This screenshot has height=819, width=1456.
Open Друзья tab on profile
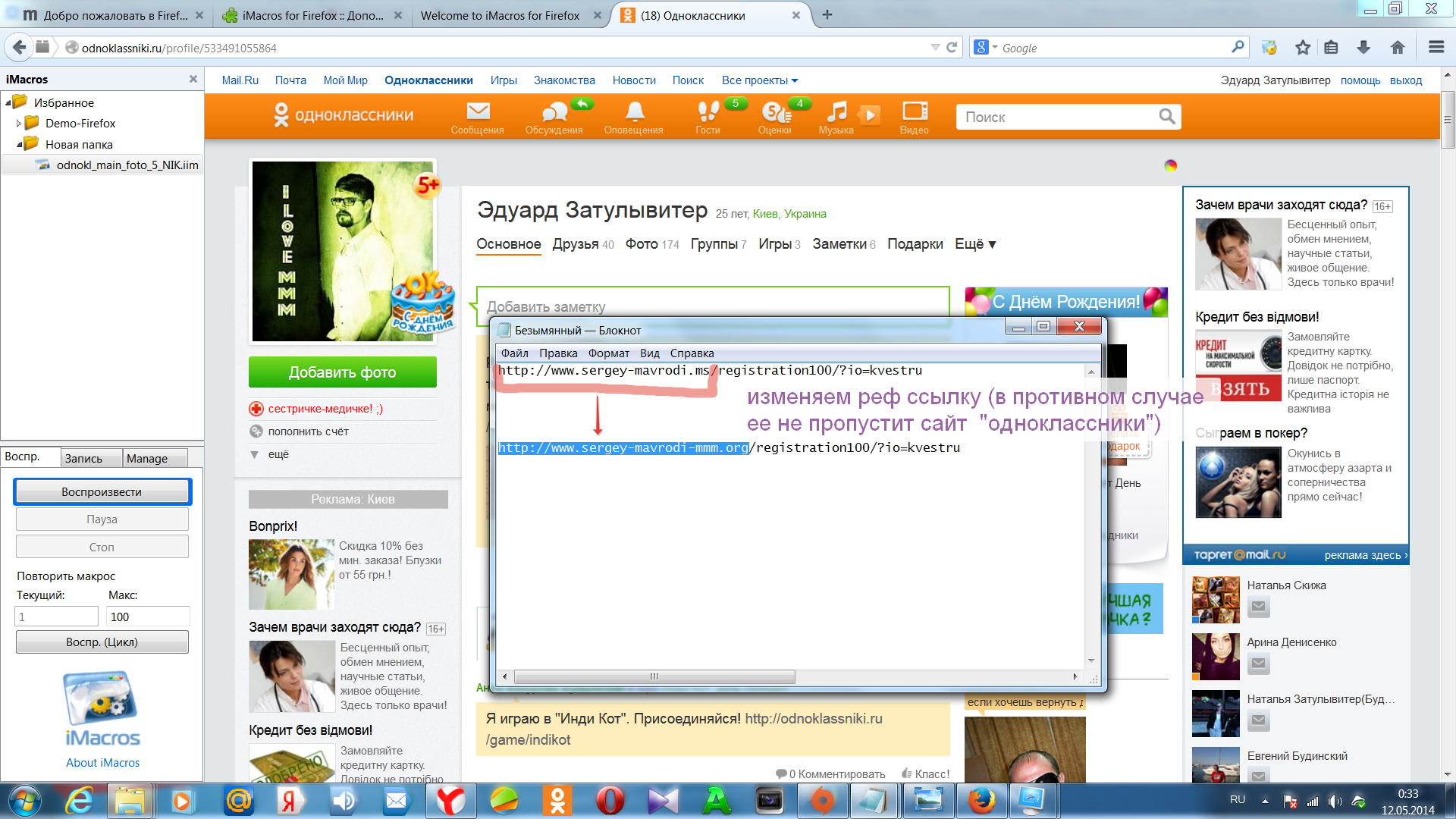tap(582, 244)
